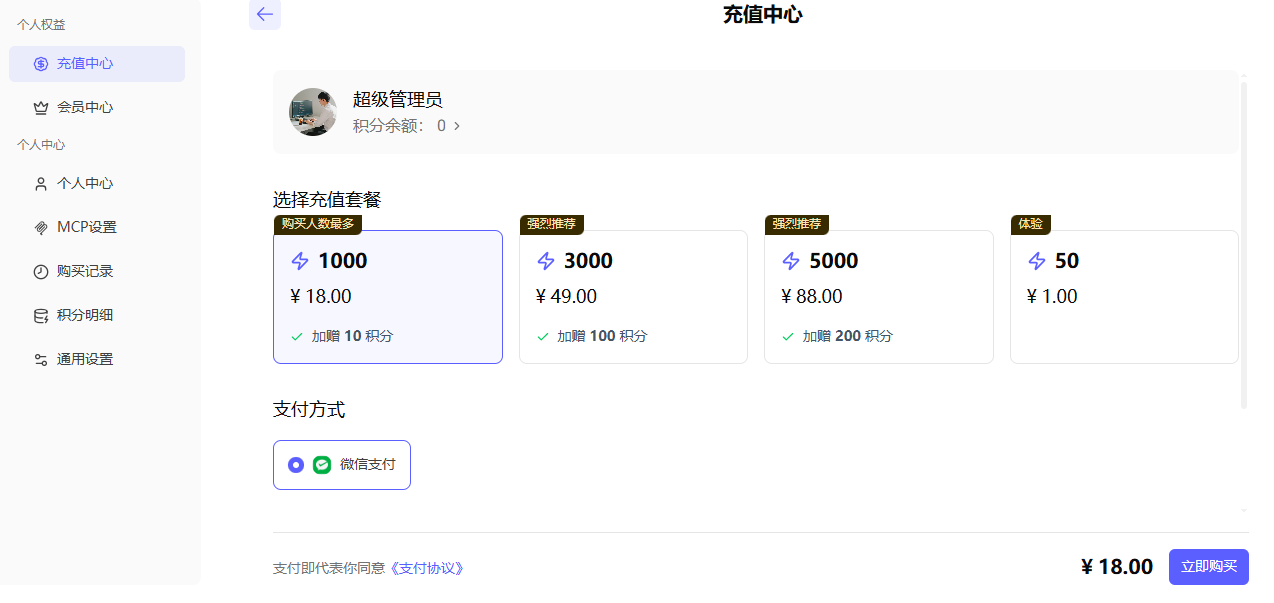This screenshot has width=1274, height=603.
Task: Click the 超级管理员 avatar thumbnail
Action: (x=313, y=112)
